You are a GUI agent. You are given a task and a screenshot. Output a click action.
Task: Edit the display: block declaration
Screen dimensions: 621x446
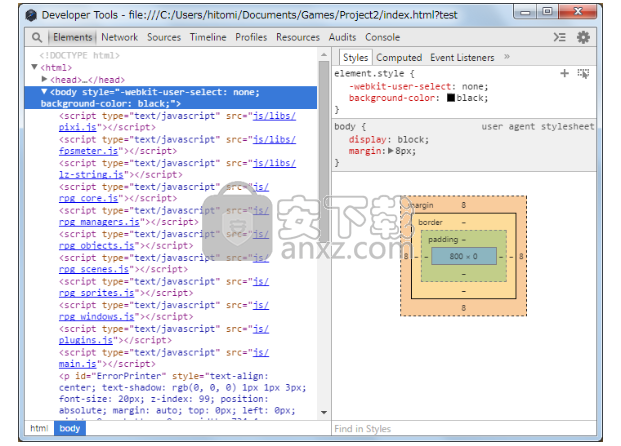point(389,139)
